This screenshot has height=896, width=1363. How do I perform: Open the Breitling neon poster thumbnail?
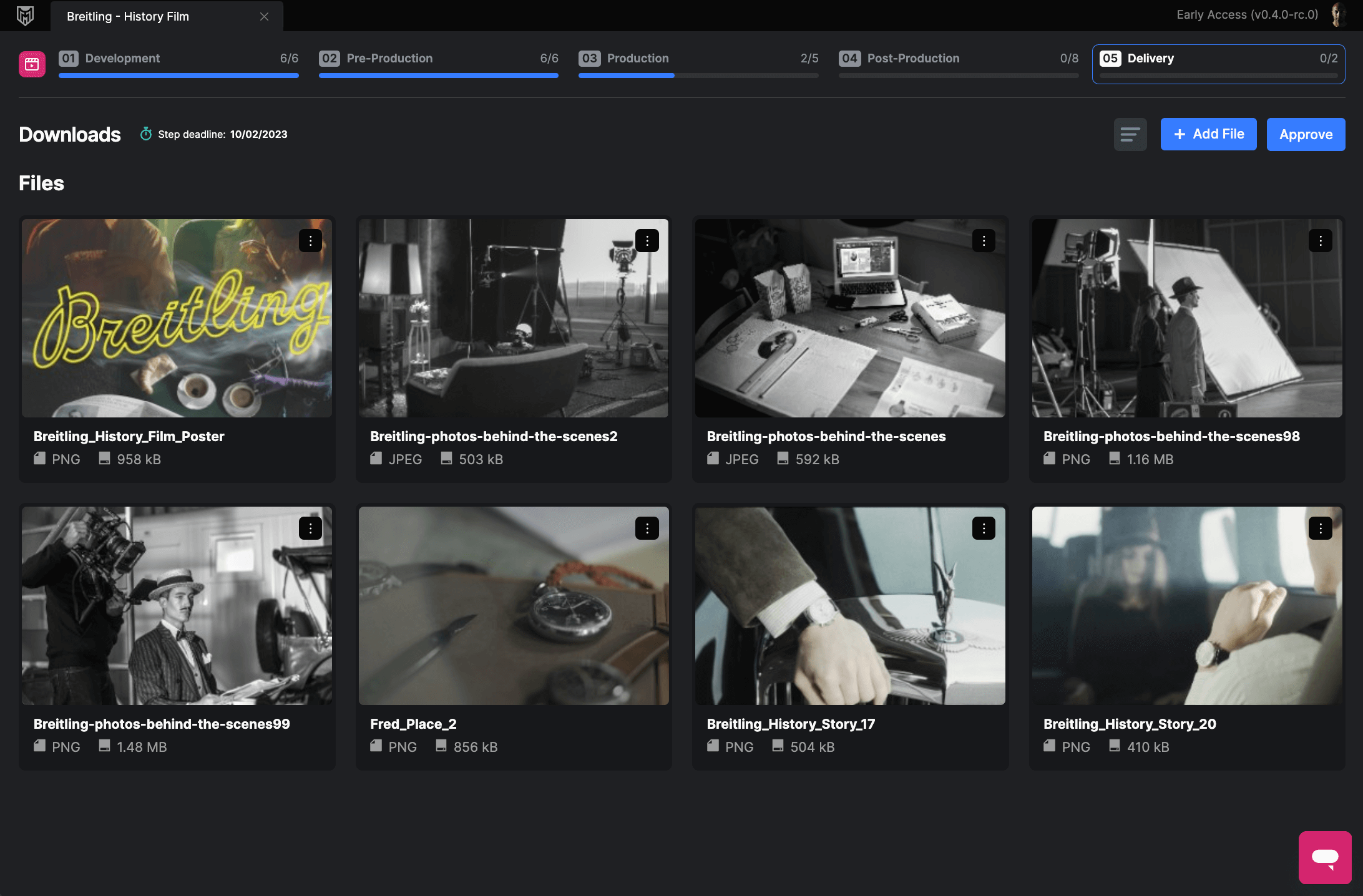click(177, 318)
